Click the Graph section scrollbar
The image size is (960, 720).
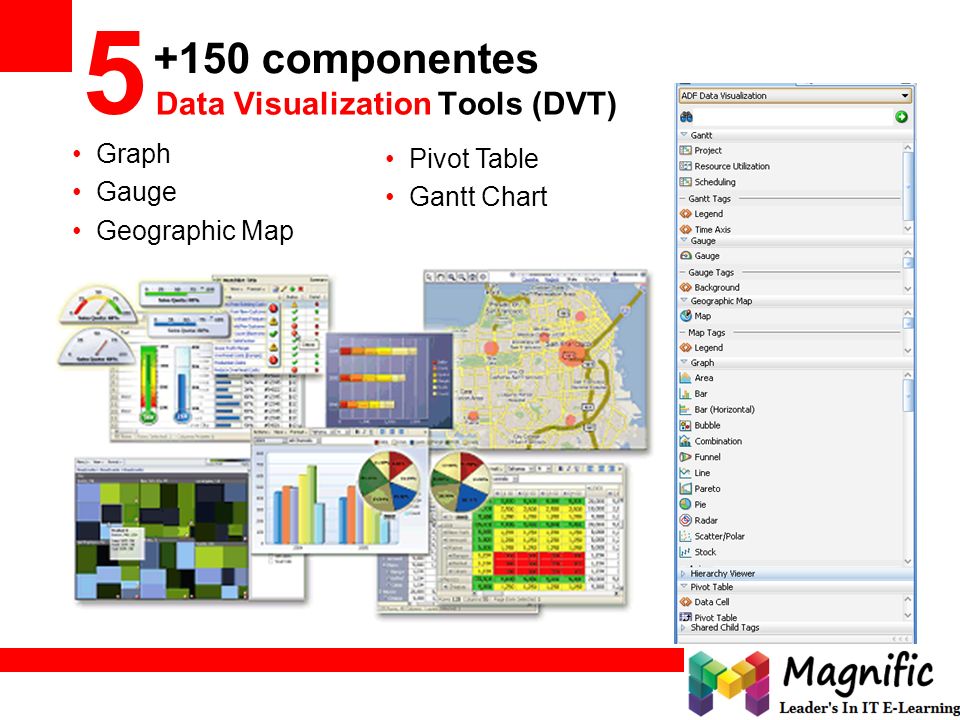pos(908,468)
